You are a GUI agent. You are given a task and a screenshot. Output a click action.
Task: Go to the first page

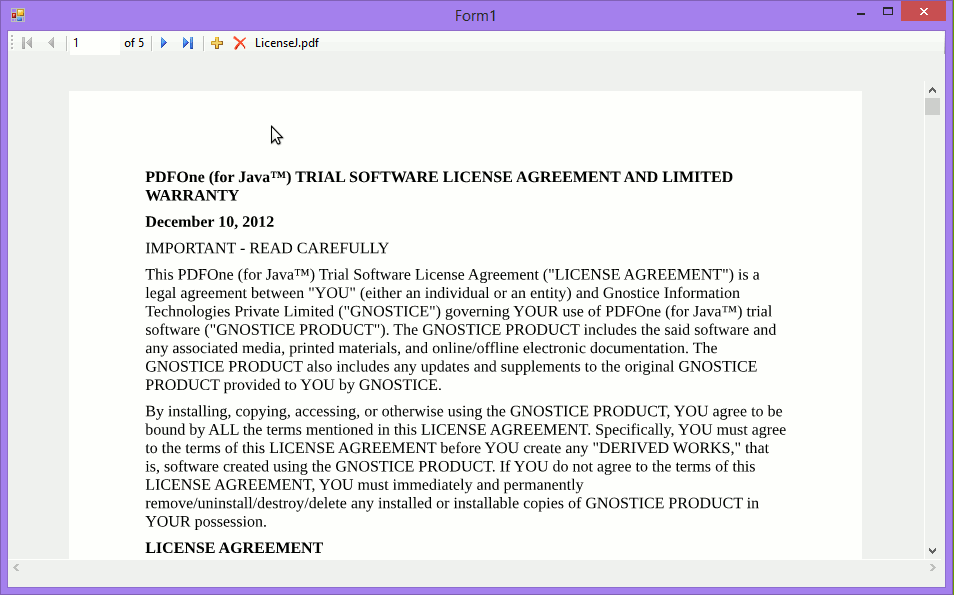click(x=26, y=42)
